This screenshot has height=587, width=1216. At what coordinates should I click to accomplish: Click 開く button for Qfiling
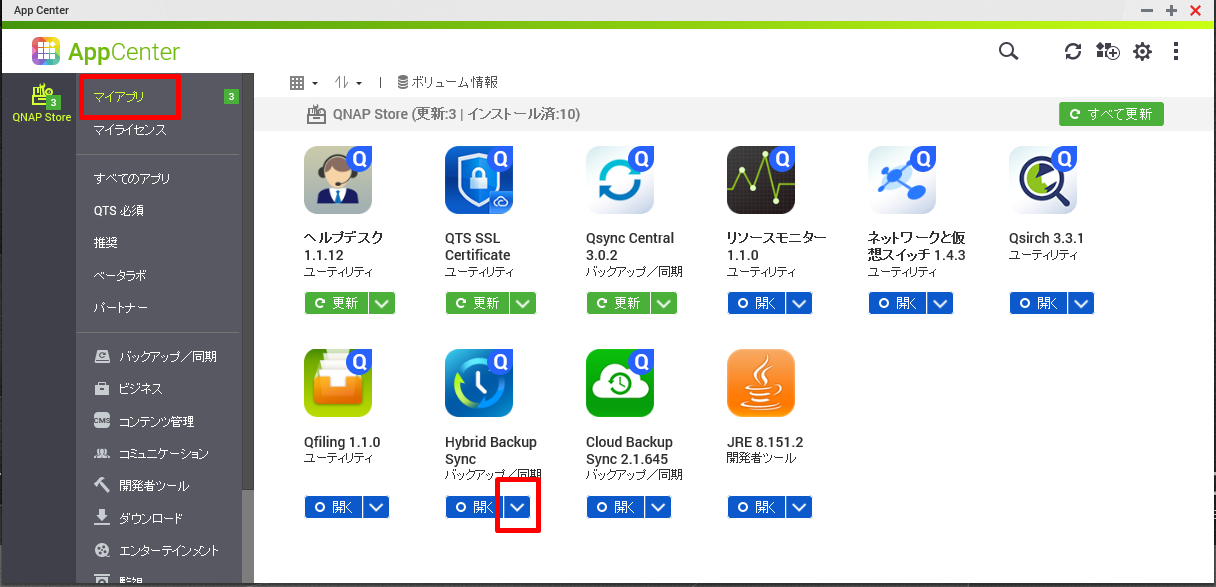[x=333, y=507]
